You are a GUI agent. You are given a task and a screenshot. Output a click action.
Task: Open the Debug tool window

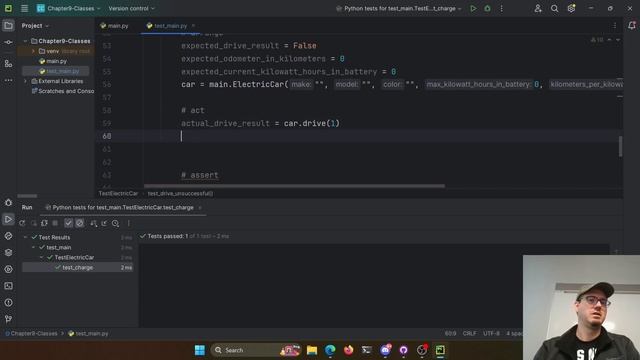pyautogui.click(x=8, y=202)
